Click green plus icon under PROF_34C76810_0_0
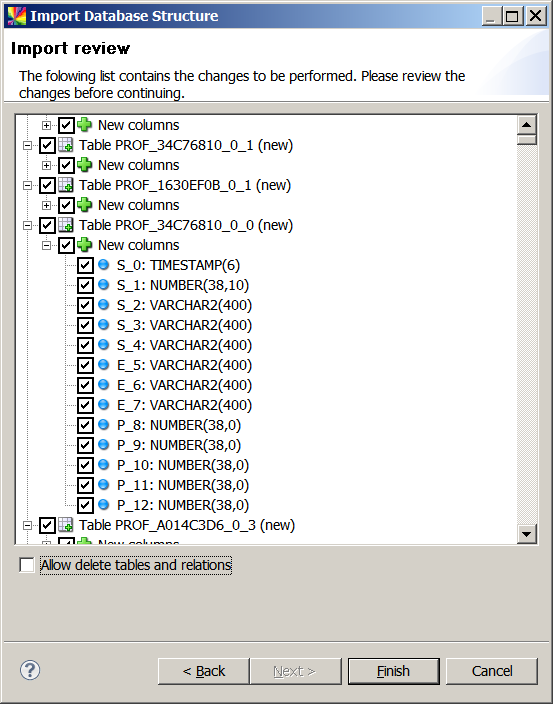553x704 pixels. coord(84,245)
